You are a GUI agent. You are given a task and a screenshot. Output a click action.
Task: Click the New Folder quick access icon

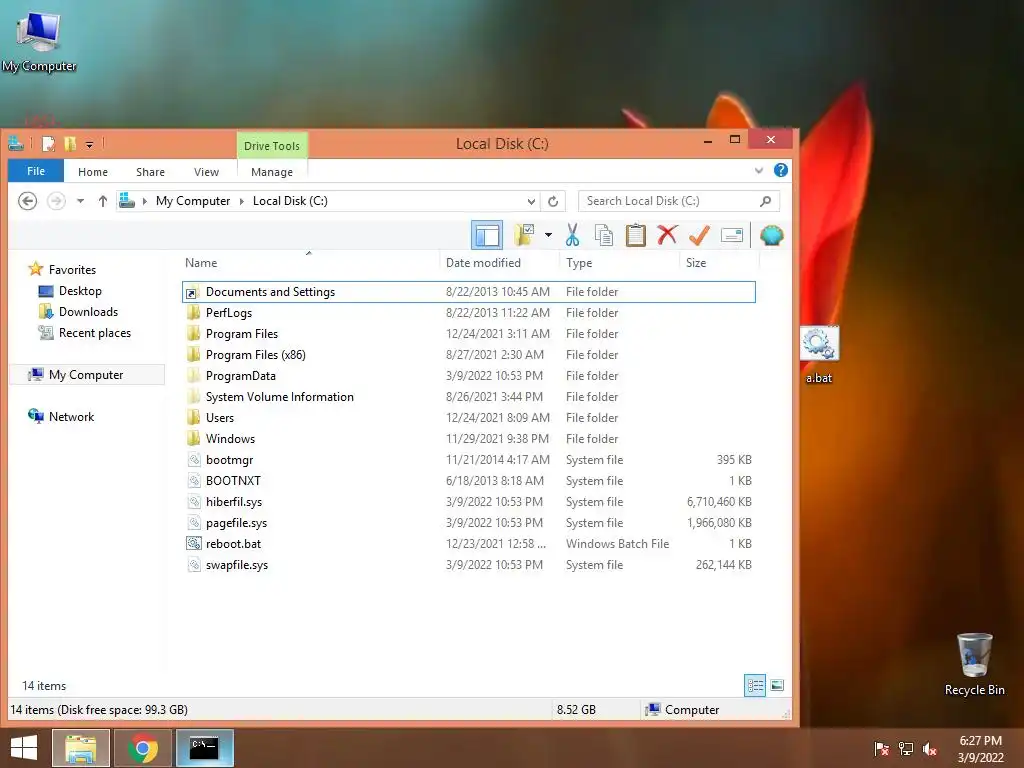tap(69, 144)
